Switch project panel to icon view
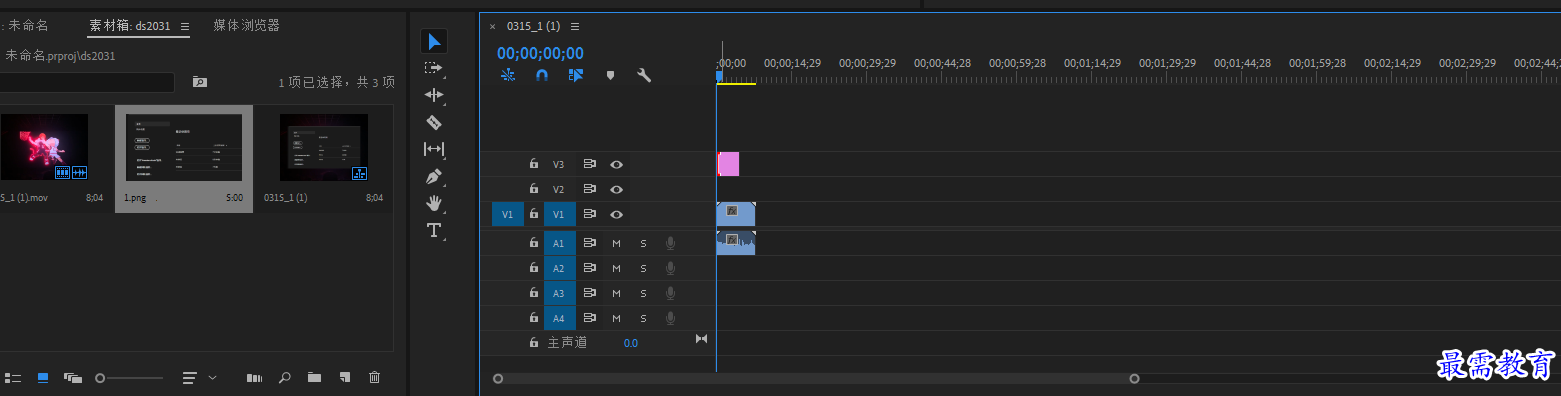 point(43,378)
